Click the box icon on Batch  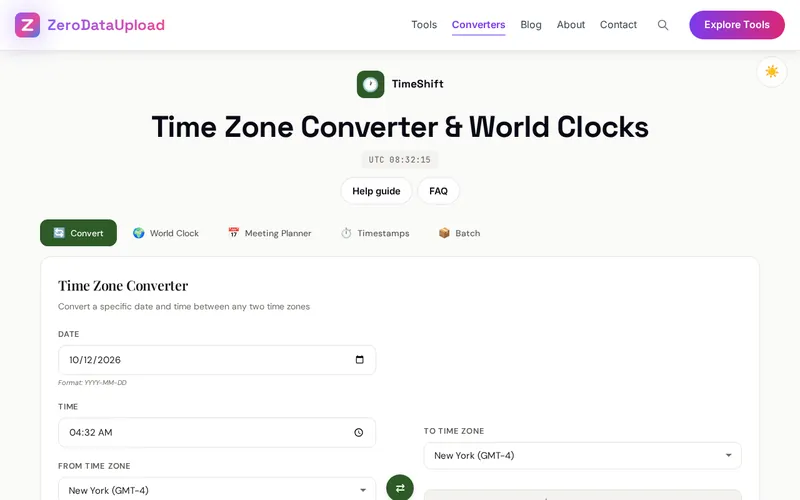(x=444, y=233)
